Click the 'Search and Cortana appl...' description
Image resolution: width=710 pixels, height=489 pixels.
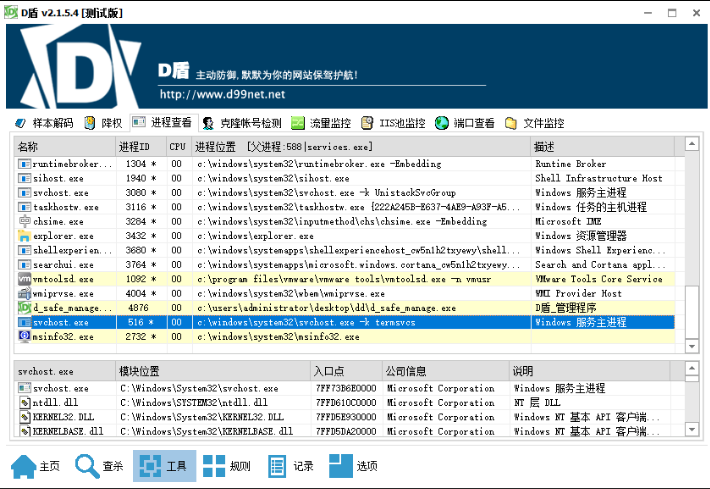(600, 264)
